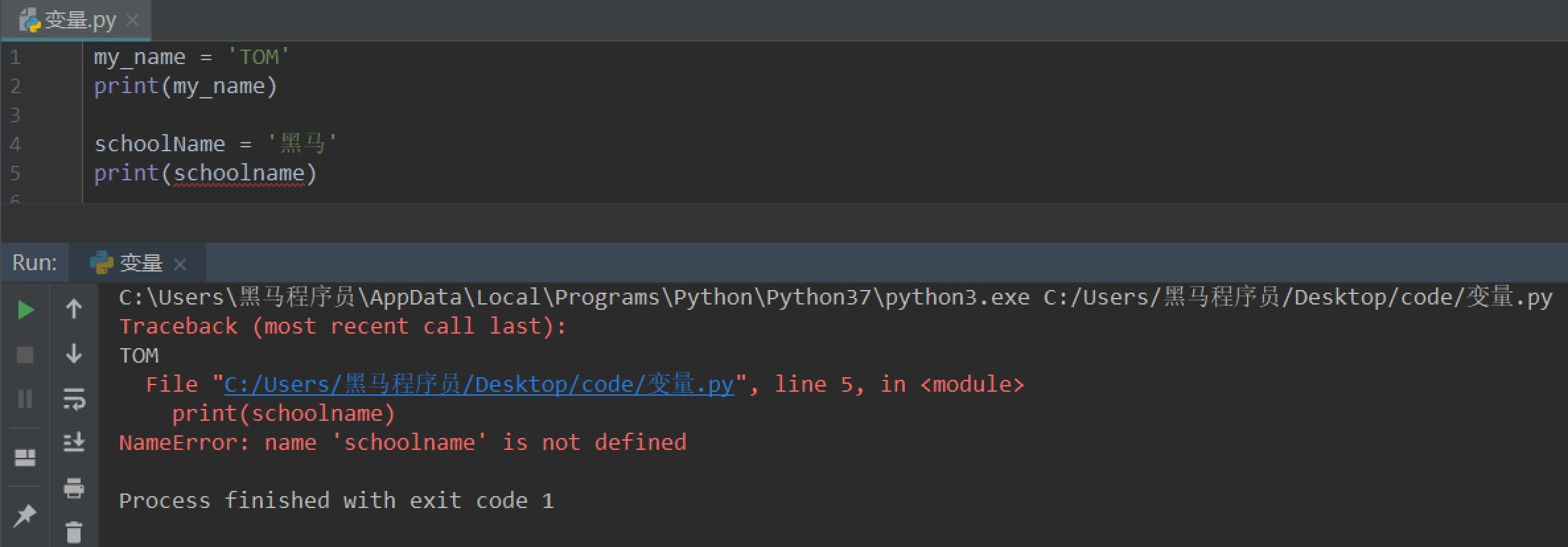This screenshot has height=547, width=1568.
Task: Click the Down stack trace arrow
Action: tap(74, 353)
